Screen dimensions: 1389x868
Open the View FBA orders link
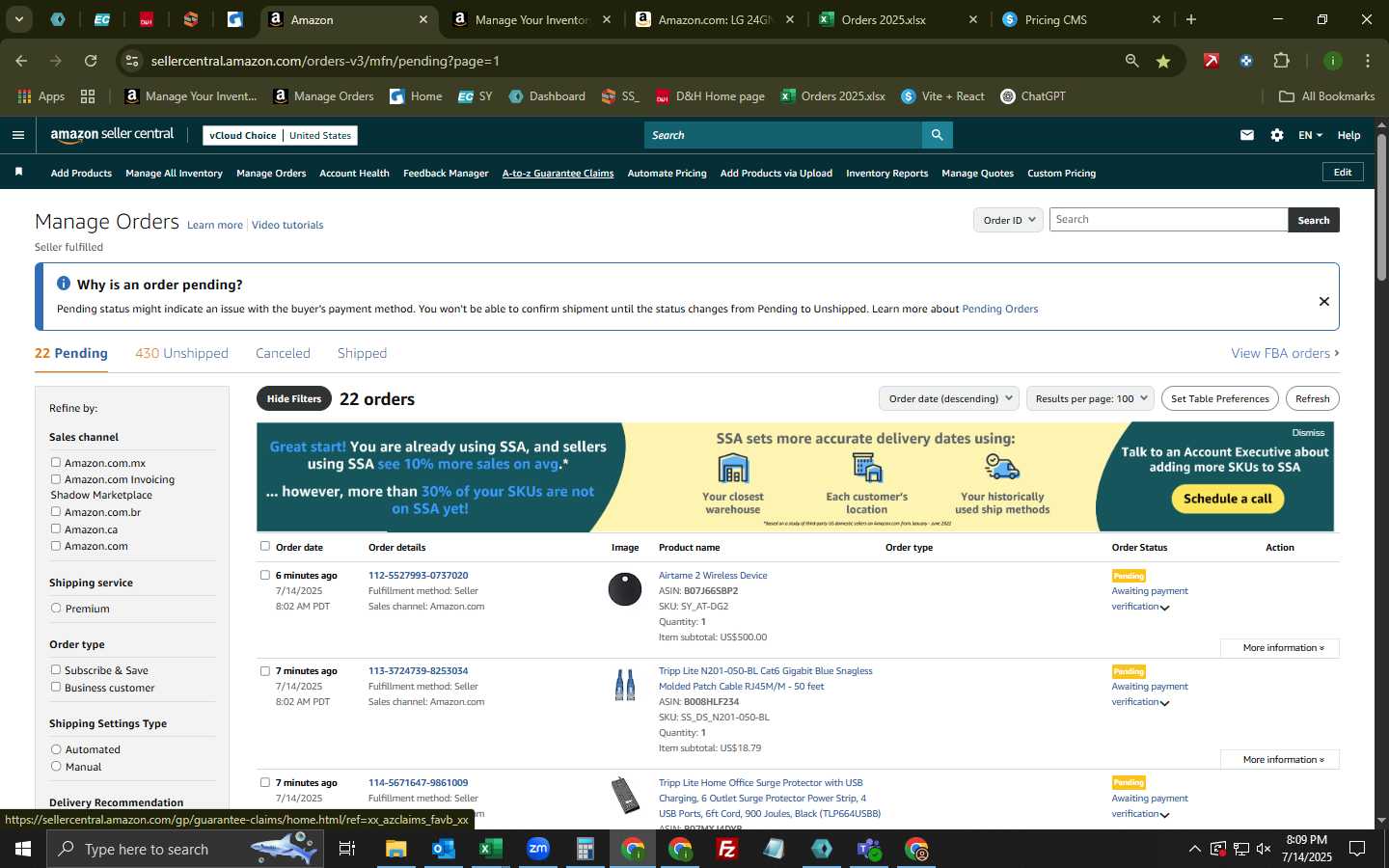[1285, 353]
